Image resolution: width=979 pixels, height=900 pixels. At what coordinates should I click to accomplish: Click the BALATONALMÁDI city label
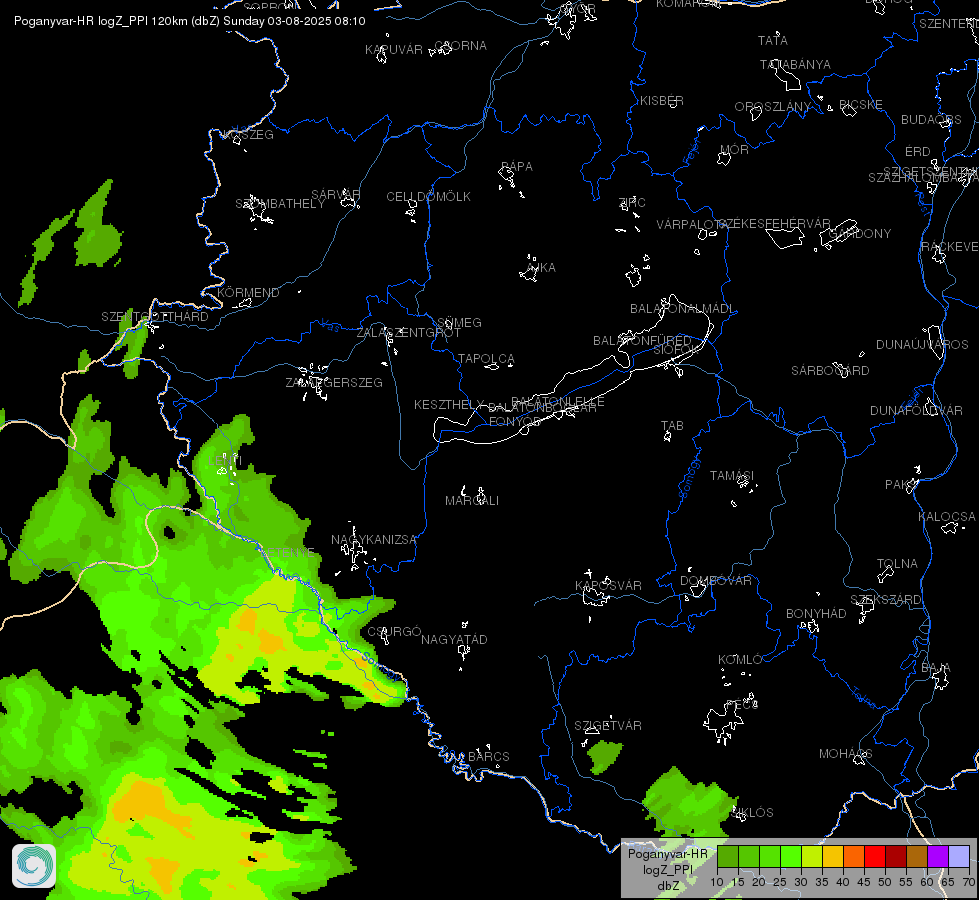(682, 309)
